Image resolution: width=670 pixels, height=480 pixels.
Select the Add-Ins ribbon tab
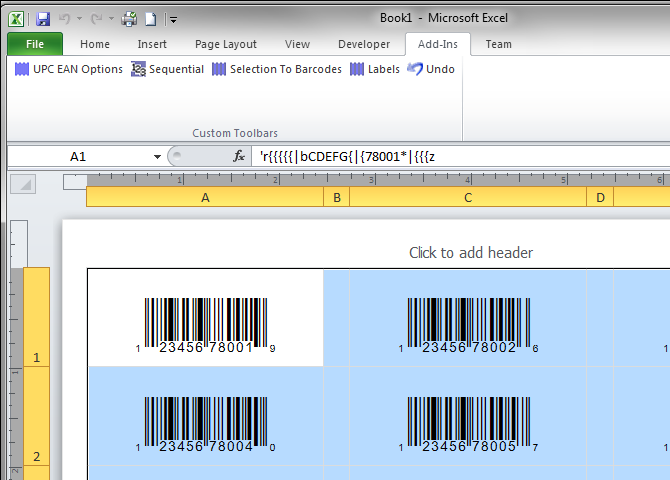pyautogui.click(x=438, y=44)
